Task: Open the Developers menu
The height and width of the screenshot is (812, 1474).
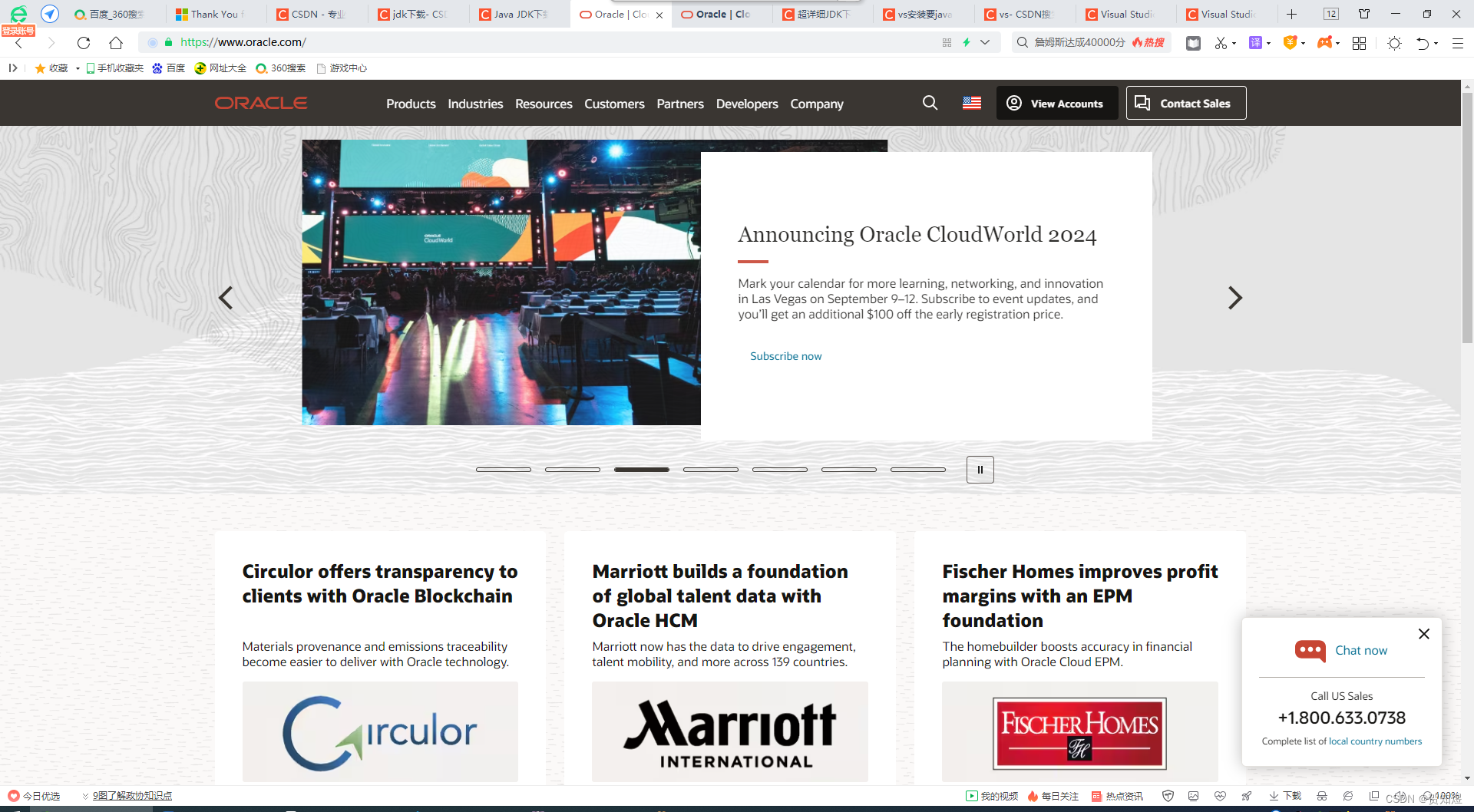Action: tap(747, 104)
